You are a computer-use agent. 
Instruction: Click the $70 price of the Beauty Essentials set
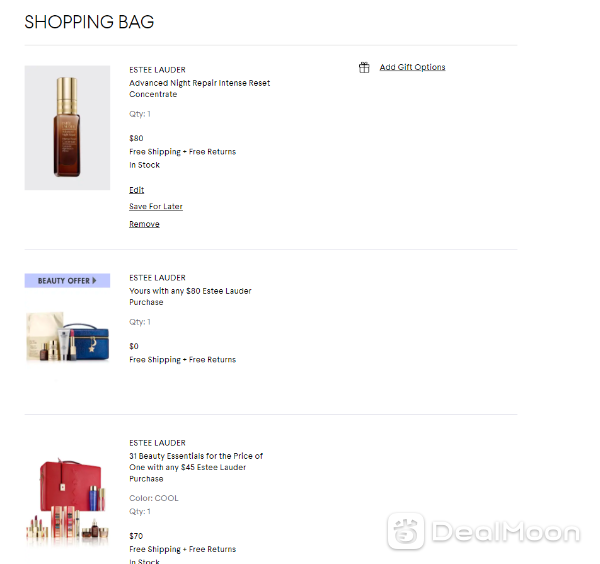click(x=136, y=536)
